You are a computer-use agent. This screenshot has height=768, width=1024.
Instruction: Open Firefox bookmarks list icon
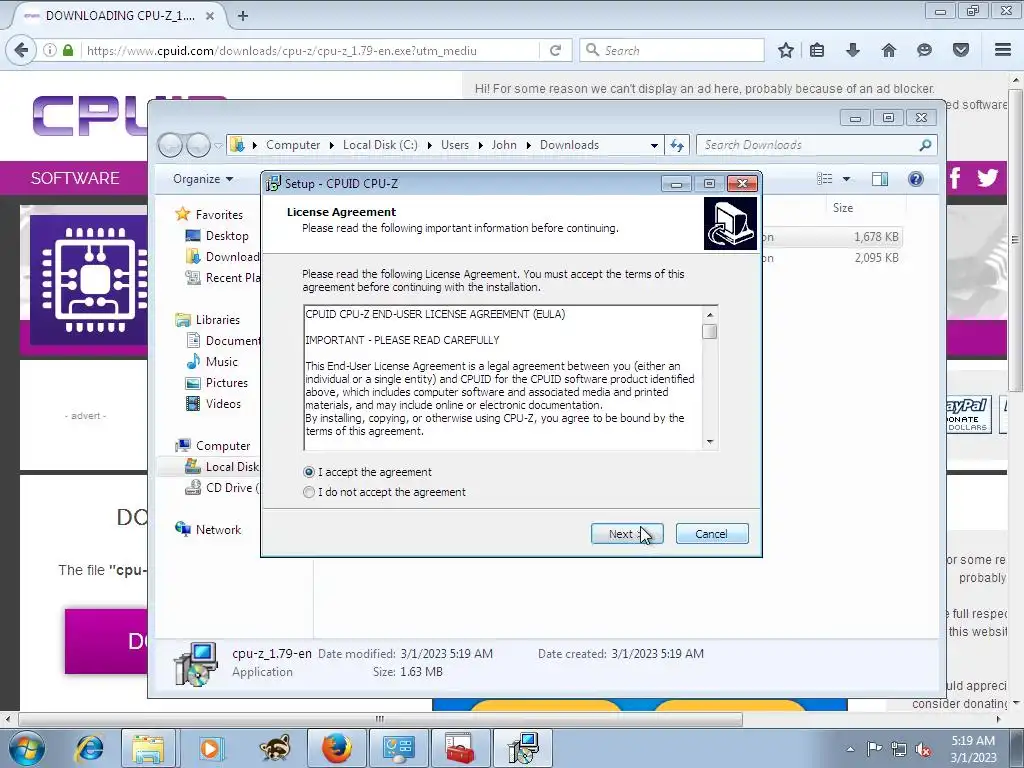click(x=817, y=50)
